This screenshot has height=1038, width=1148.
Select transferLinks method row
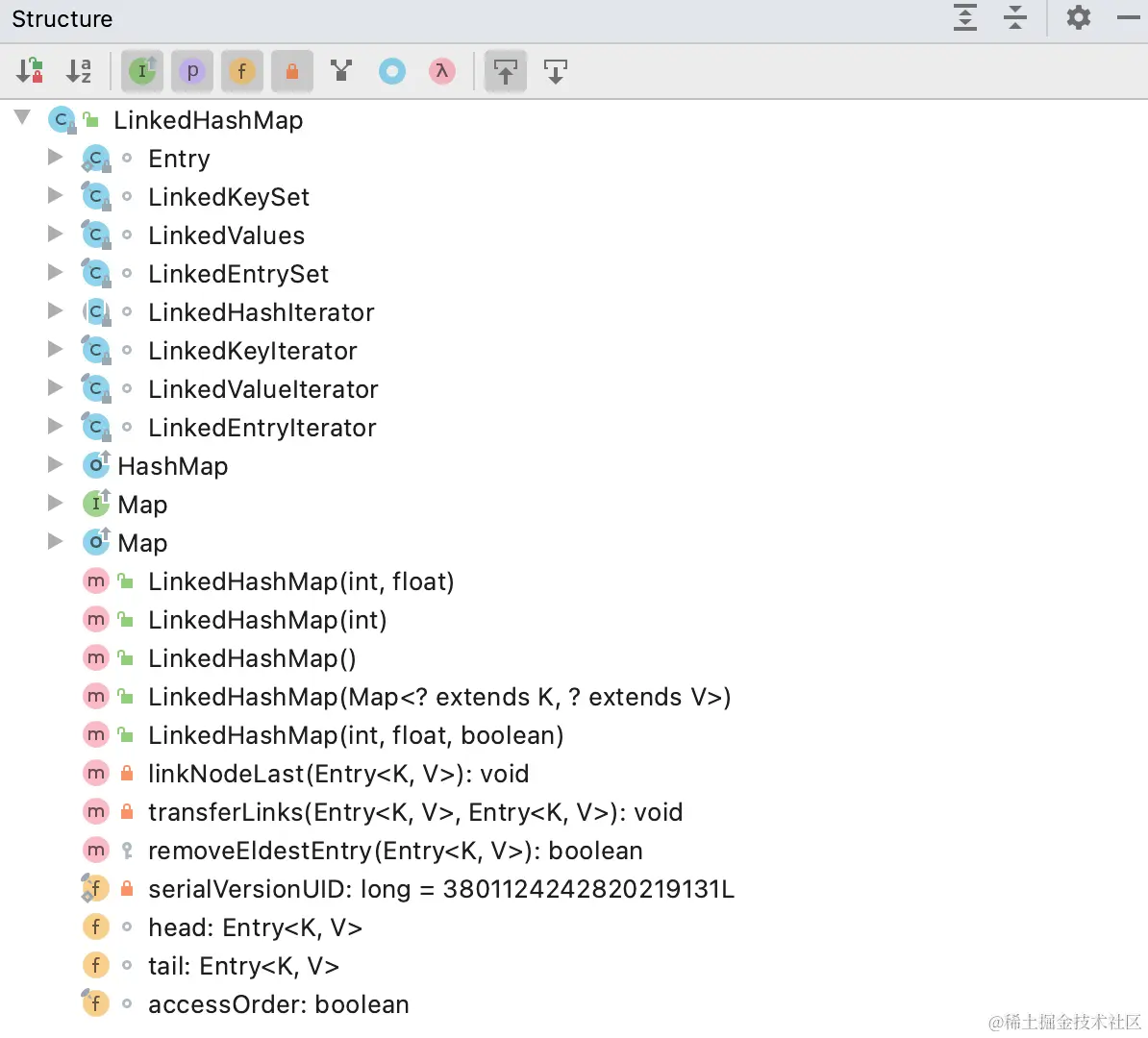click(x=415, y=812)
